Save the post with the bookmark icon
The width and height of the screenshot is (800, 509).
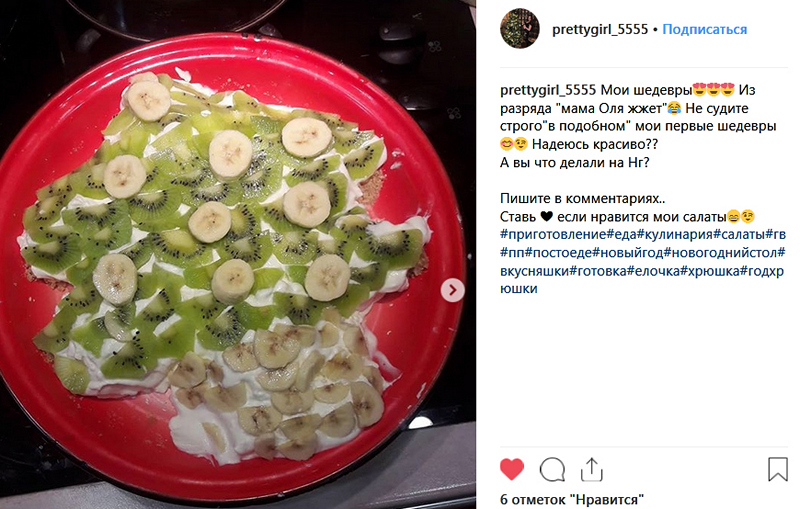[778, 469]
